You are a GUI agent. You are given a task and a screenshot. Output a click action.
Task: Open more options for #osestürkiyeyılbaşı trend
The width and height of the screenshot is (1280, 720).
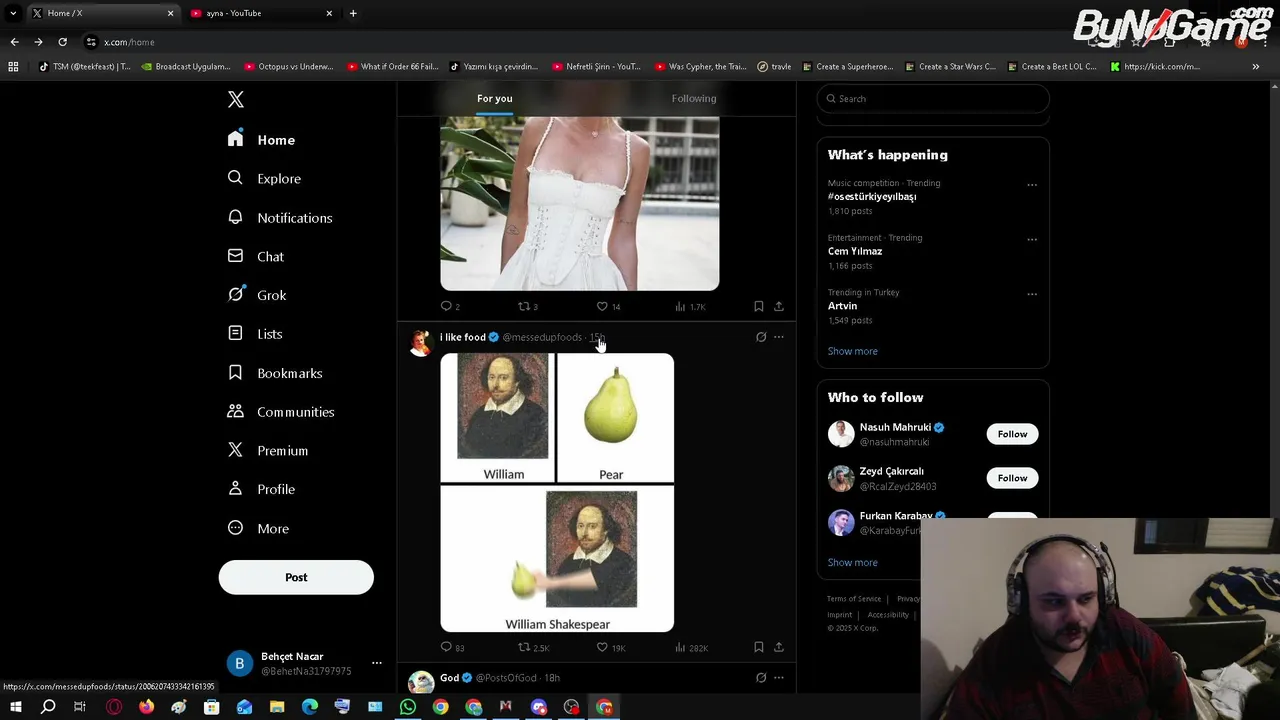click(1032, 185)
